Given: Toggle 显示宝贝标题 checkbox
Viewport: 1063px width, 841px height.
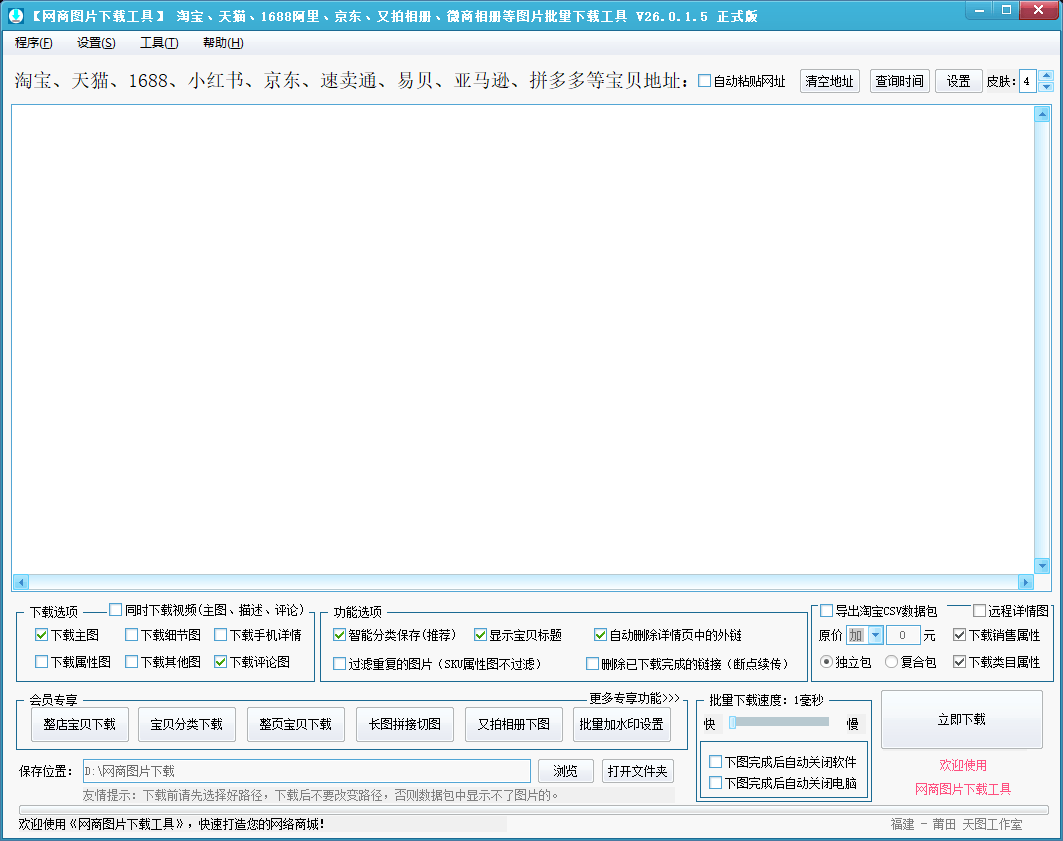Looking at the screenshot, I should click(x=481, y=635).
